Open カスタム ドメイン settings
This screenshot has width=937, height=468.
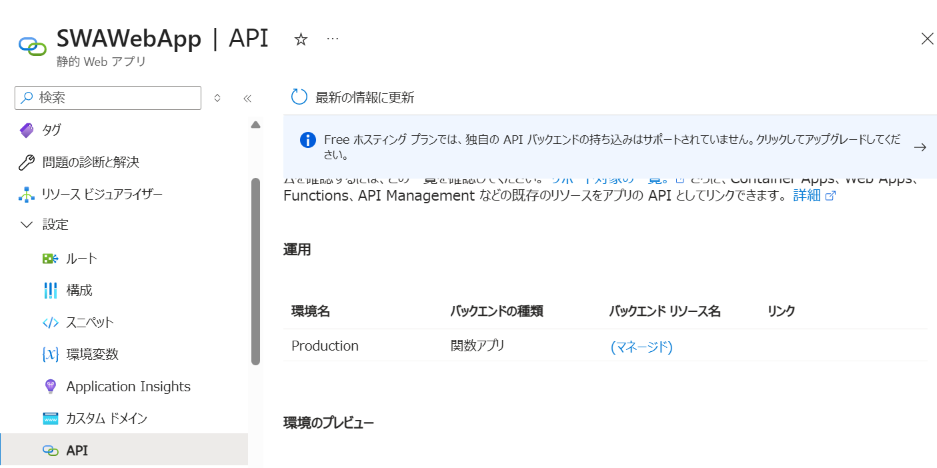tap(106, 418)
